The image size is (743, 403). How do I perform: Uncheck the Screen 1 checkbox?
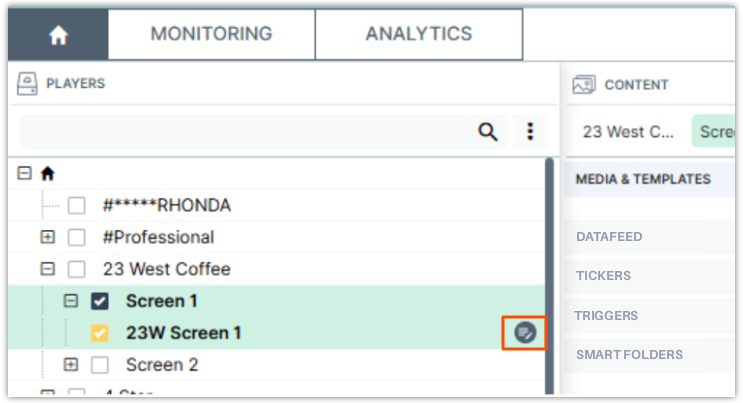coord(100,301)
